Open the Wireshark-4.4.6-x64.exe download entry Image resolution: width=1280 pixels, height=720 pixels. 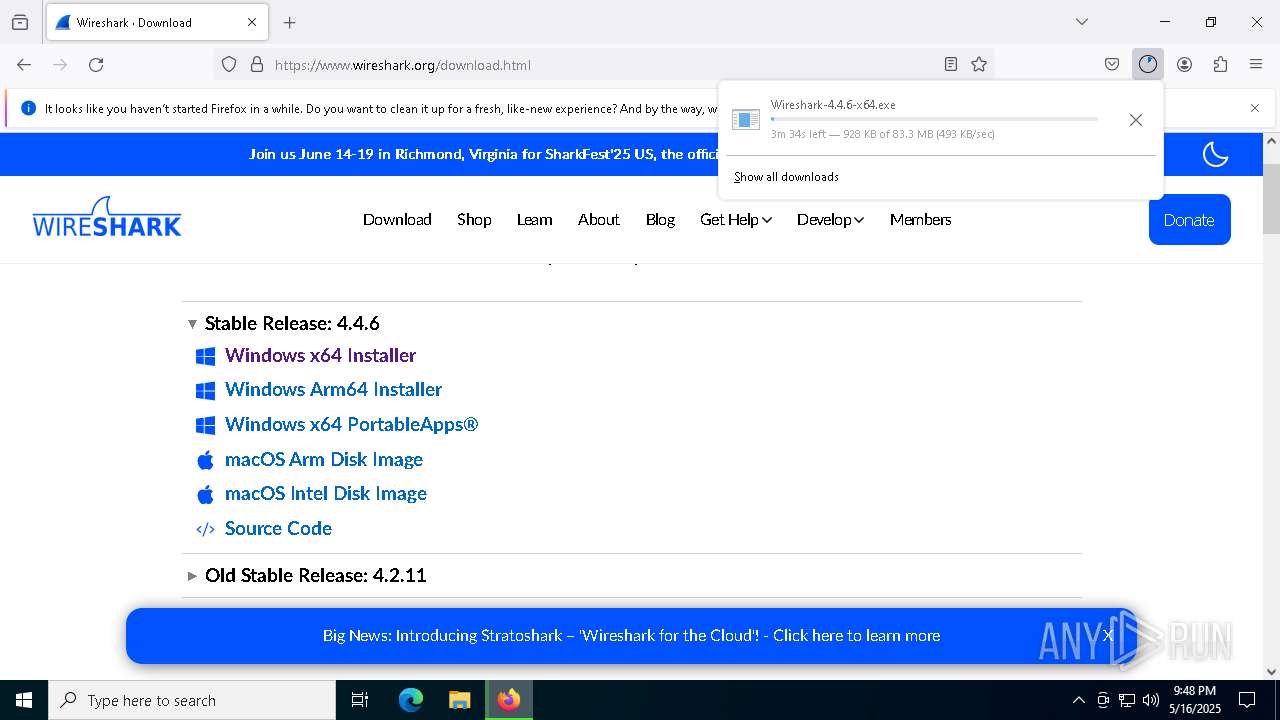tap(915, 119)
